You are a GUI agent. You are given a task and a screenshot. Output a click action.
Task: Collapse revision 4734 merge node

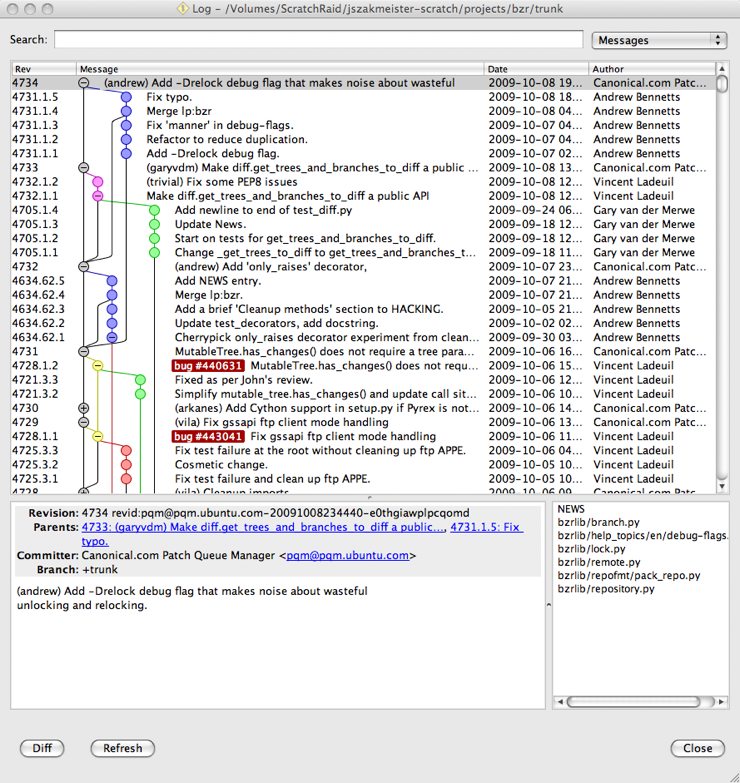84,83
